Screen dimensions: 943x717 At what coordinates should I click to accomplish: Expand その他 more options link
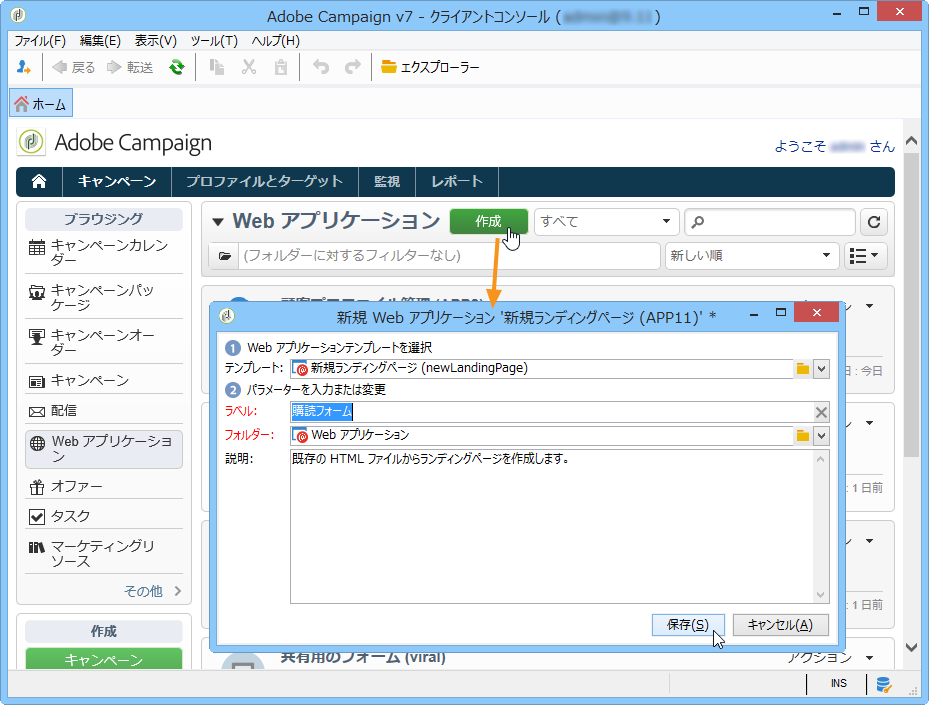tap(152, 591)
